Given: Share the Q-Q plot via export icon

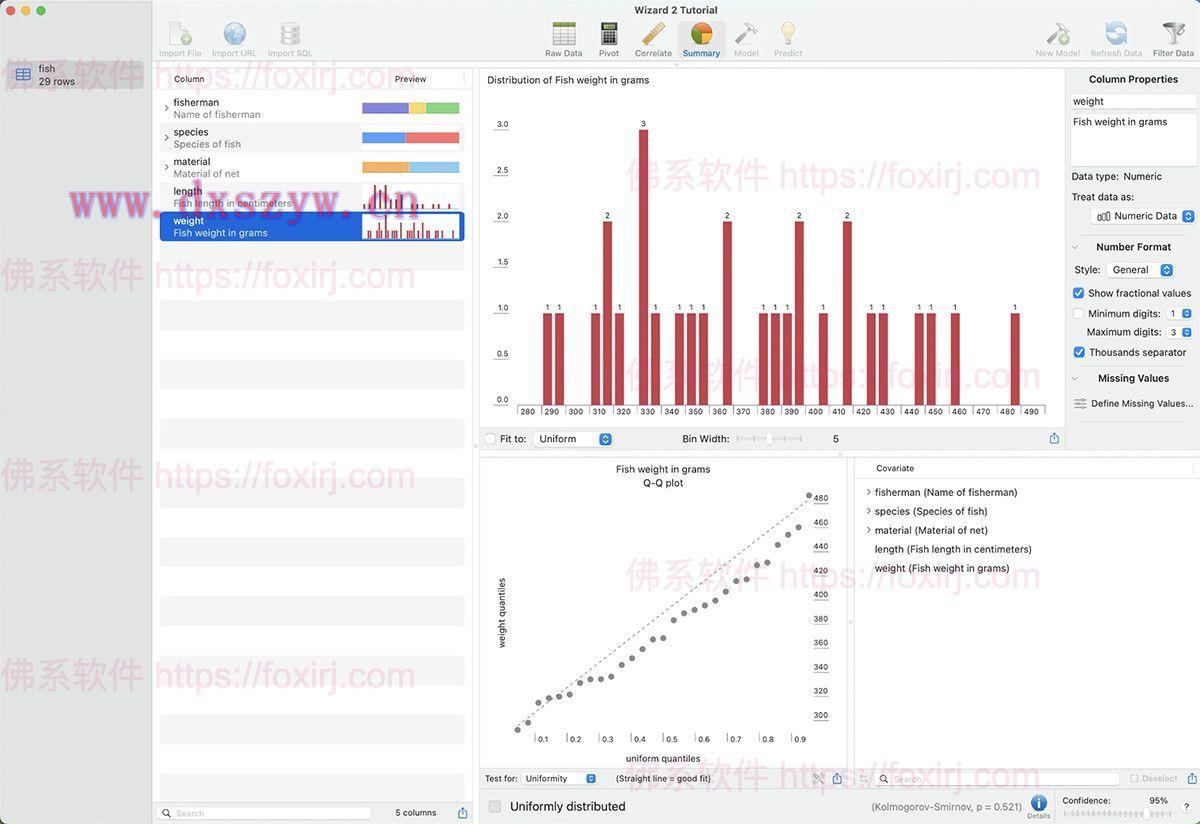Looking at the screenshot, I should coord(837,779).
